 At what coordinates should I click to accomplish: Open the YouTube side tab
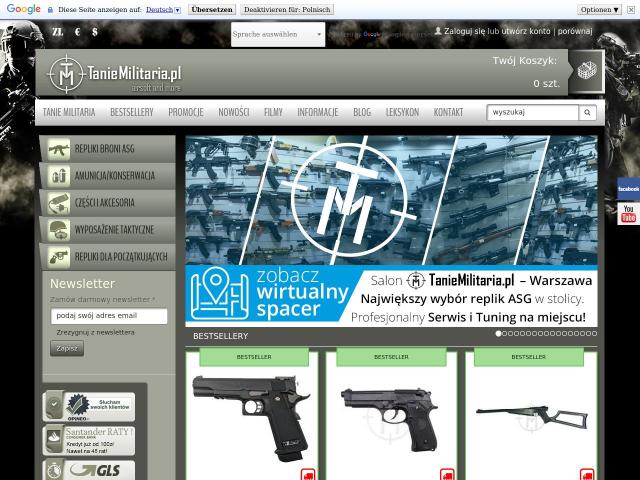coord(628,214)
